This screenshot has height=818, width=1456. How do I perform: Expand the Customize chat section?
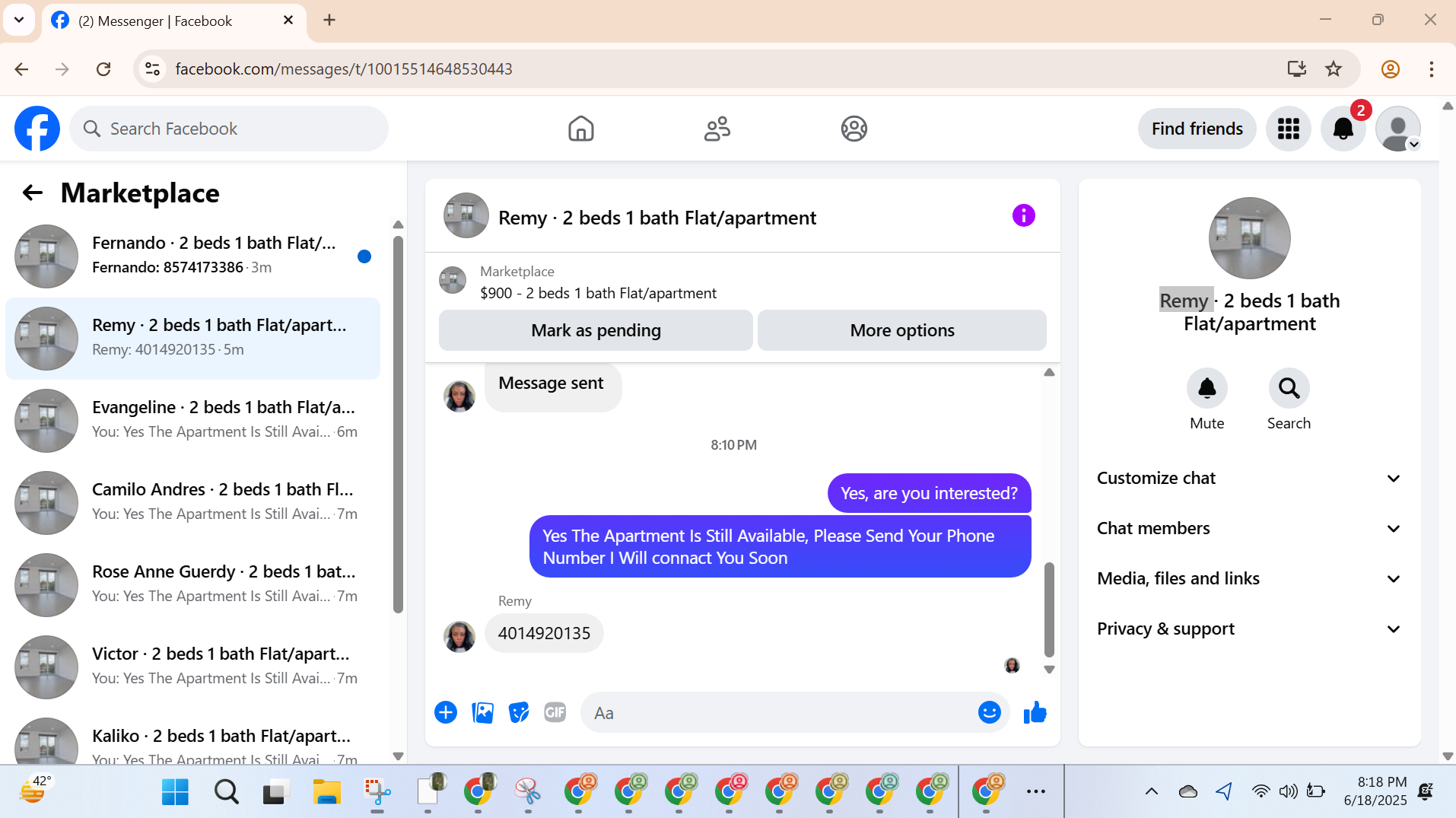pos(1249,478)
